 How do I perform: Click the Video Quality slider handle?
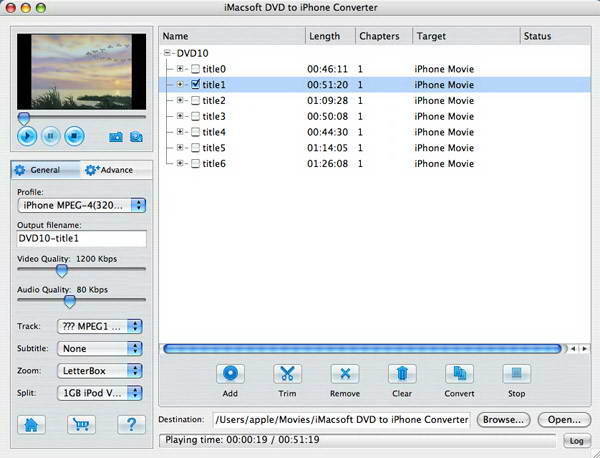coord(62,270)
